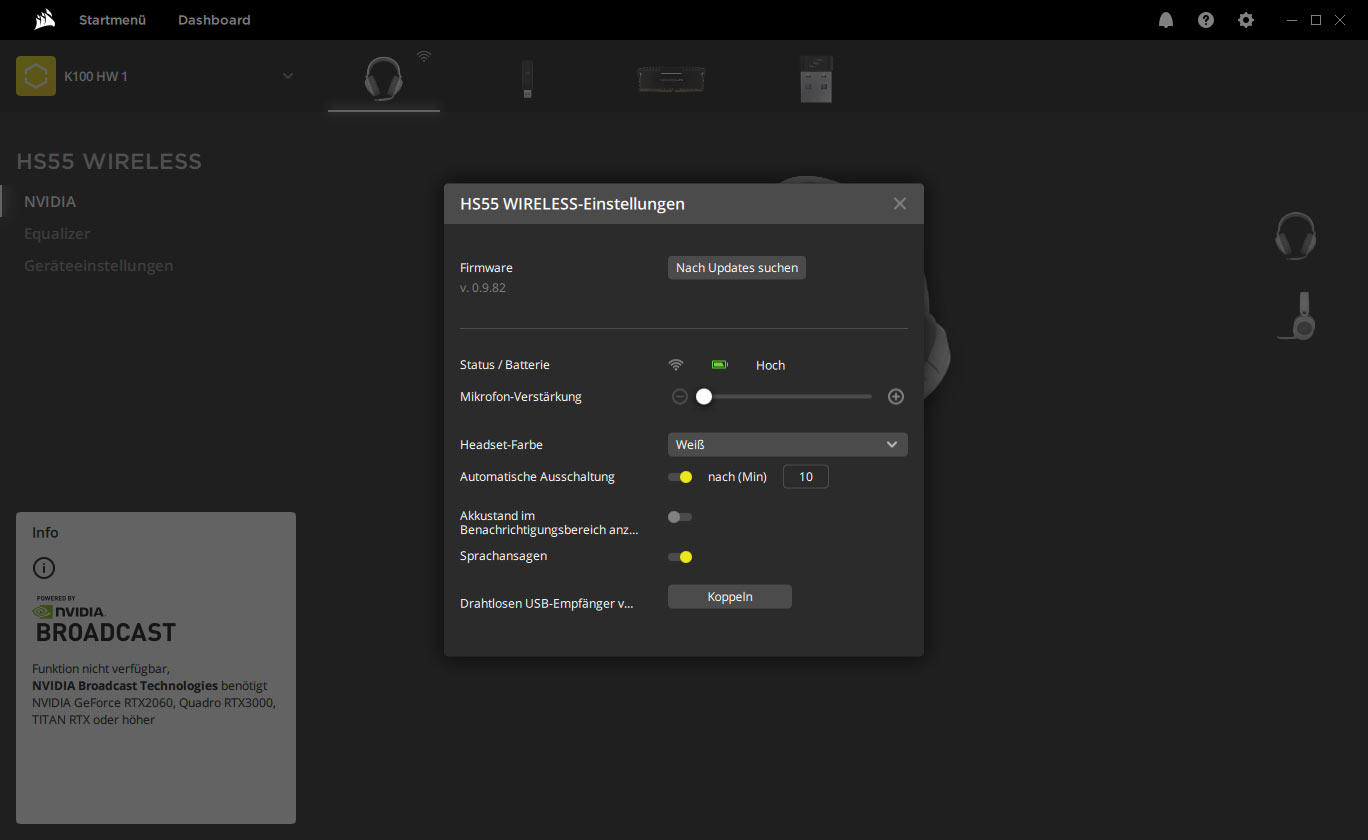Show side view headset with microphone thumbnail
Image resolution: width=1368 pixels, height=840 pixels.
[x=1298, y=316]
